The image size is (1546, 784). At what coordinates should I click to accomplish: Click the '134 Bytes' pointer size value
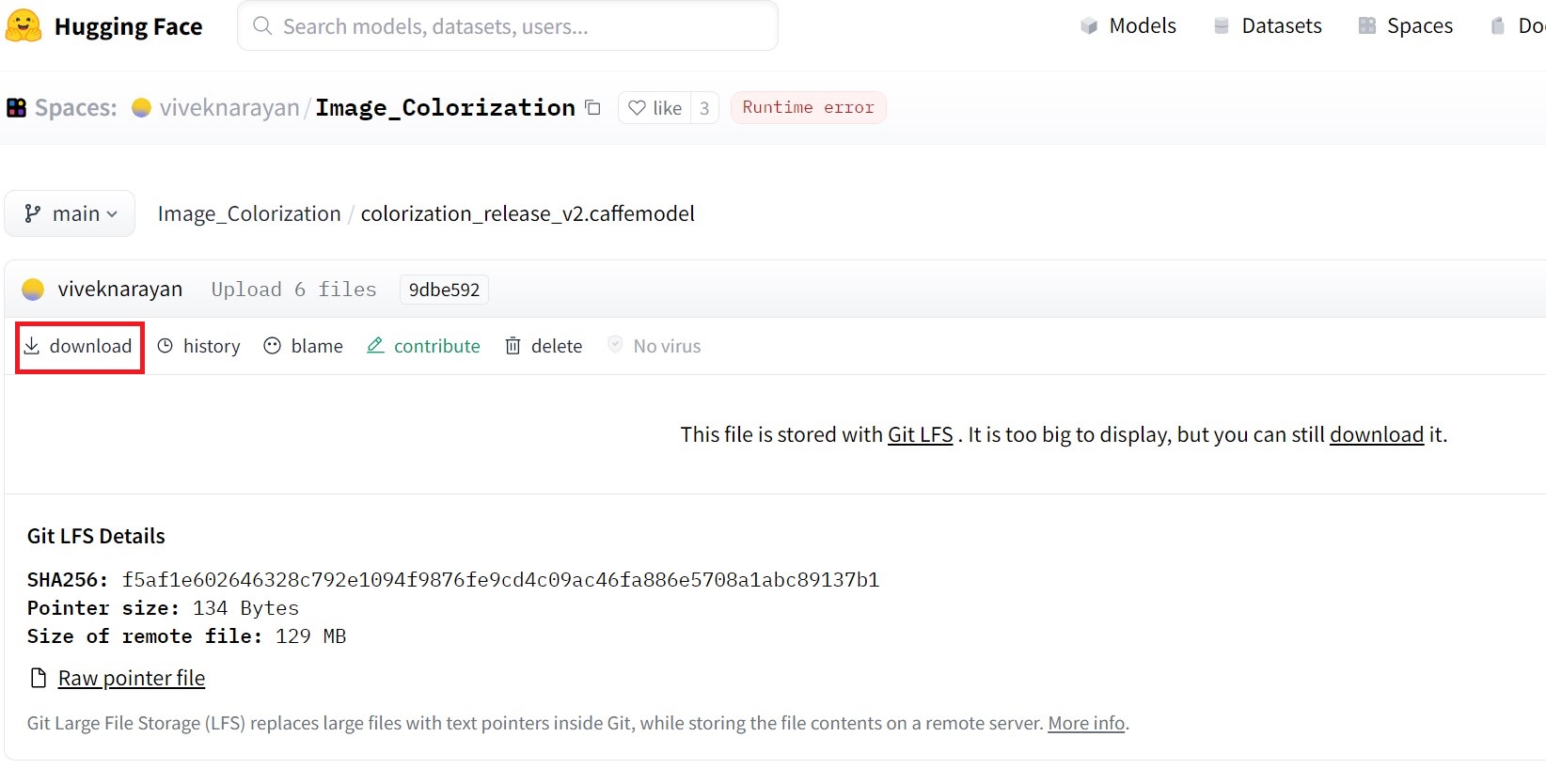pos(245,608)
